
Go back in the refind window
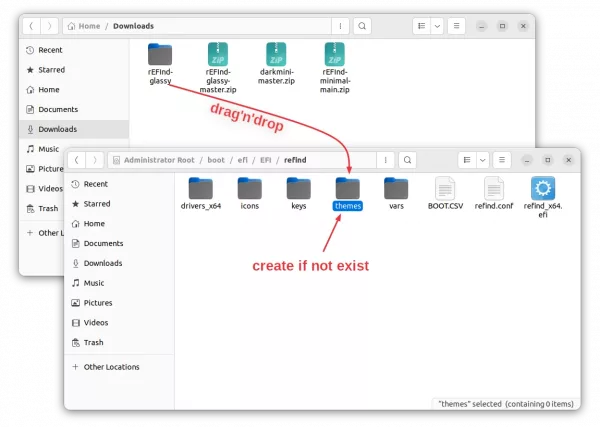76,159
